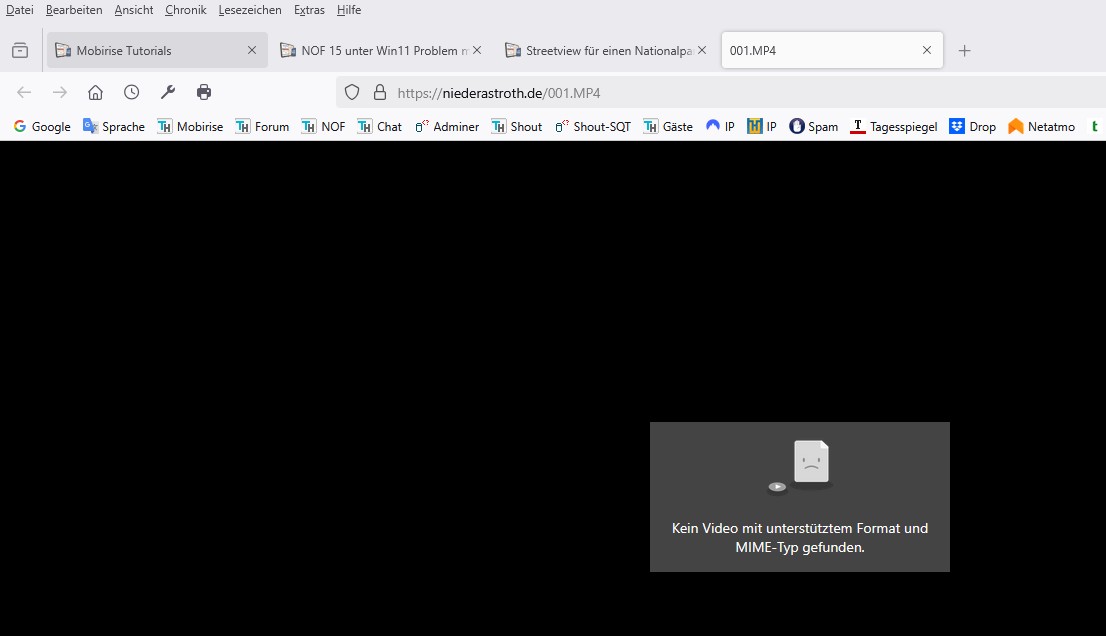Open the Netatmo bookmark
This screenshot has height=636, width=1106.
[x=1041, y=126]
